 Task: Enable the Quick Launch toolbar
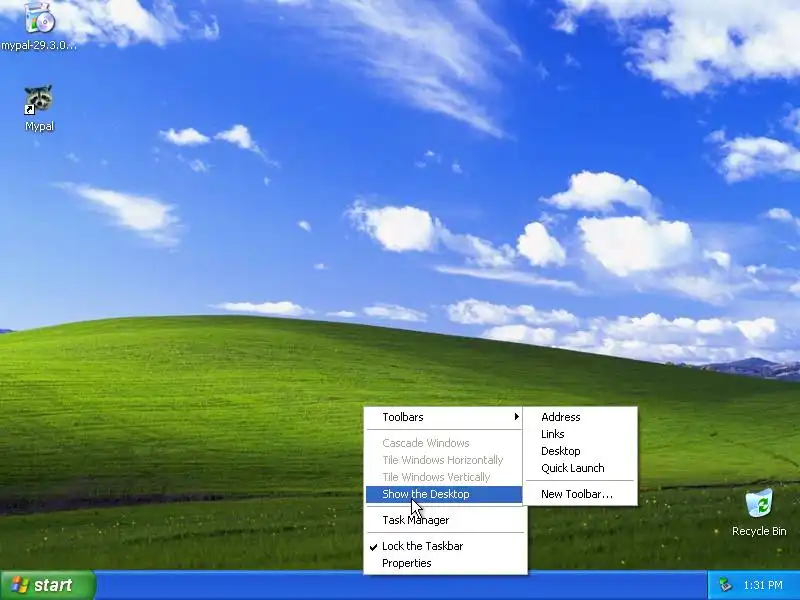pyautogui.click(x=580, y=468)
